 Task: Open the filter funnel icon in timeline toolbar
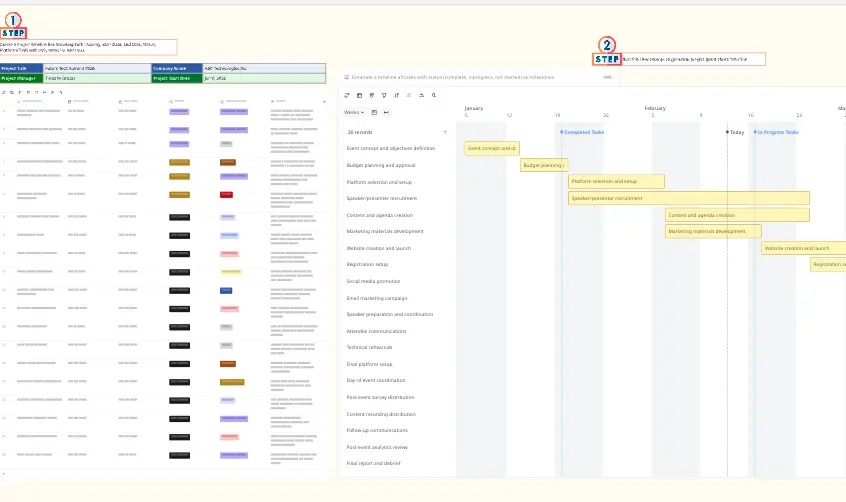tap(384, 95)
